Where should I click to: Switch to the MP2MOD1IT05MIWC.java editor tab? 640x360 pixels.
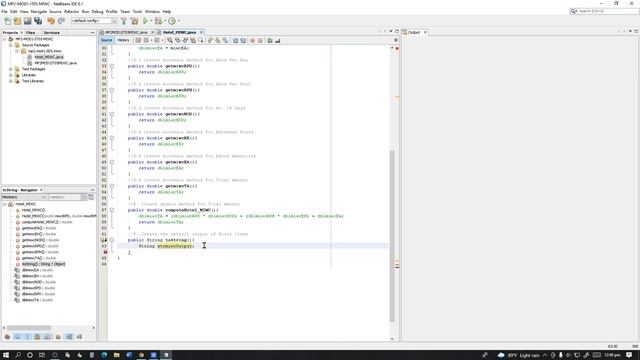click(126, 32)
